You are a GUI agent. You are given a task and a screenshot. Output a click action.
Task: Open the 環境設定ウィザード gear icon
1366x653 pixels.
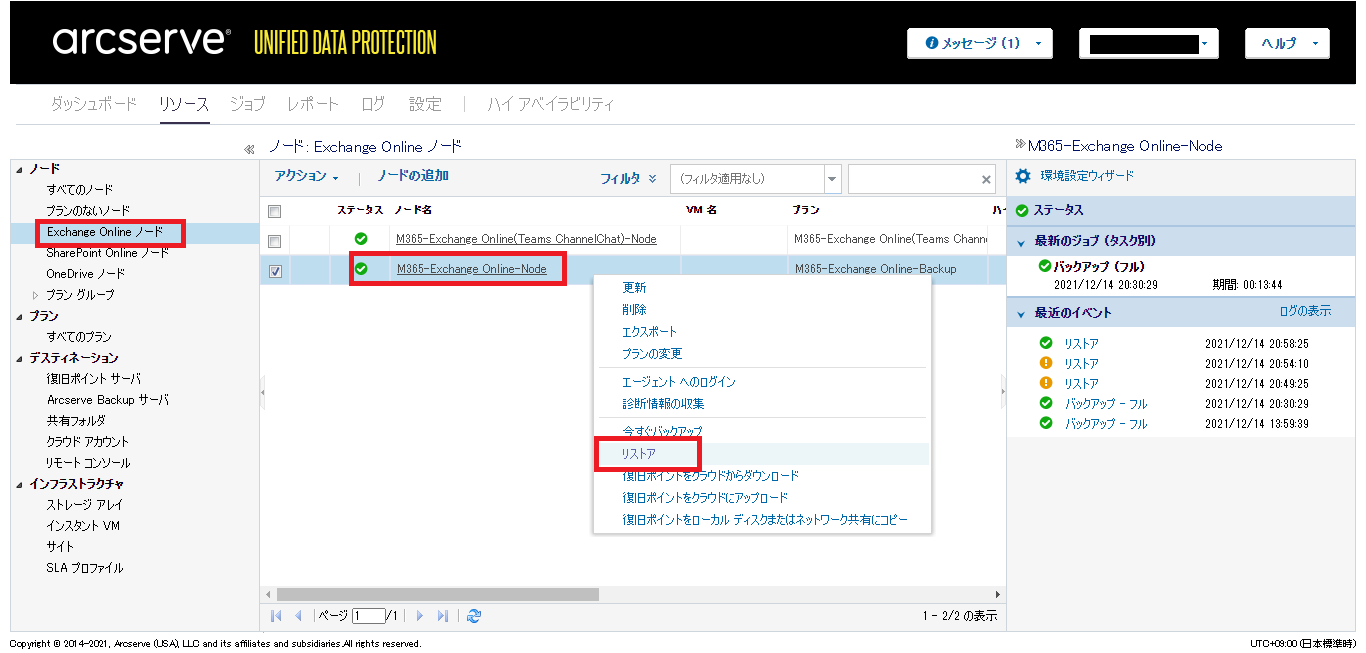pos(1022,176)
